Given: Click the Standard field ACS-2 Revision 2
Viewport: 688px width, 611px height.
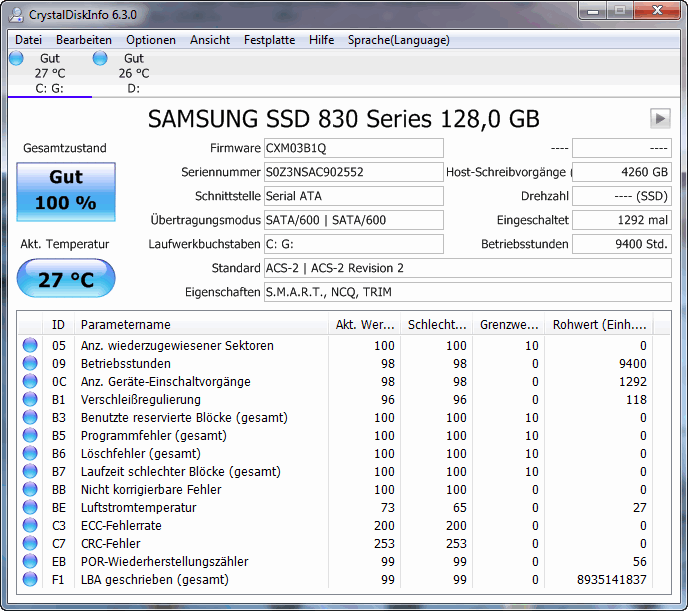Looking at the screenshot, I should (x=468, y=268).
